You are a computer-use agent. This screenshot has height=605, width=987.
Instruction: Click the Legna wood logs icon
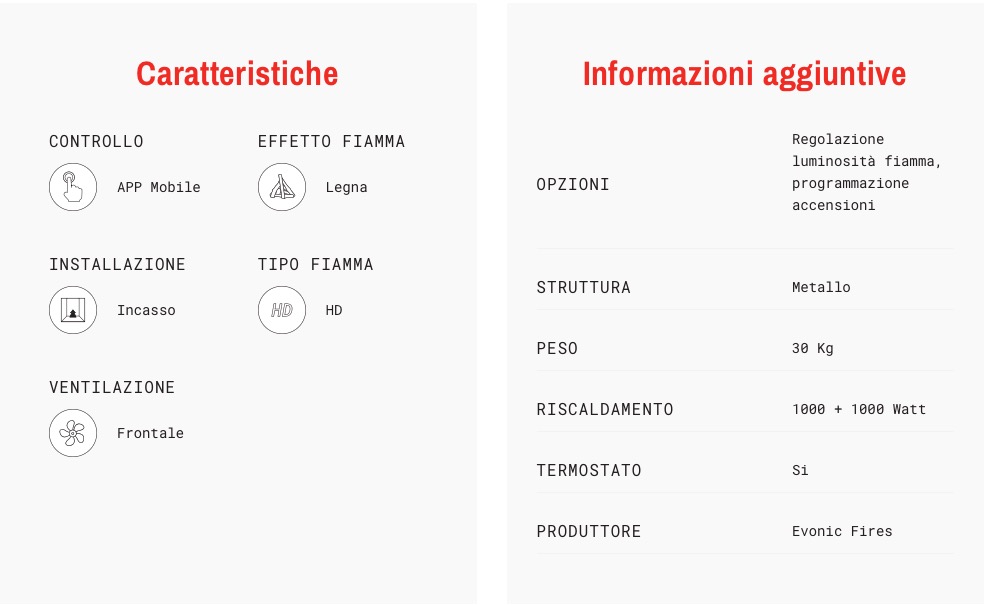tap(282, 187)
